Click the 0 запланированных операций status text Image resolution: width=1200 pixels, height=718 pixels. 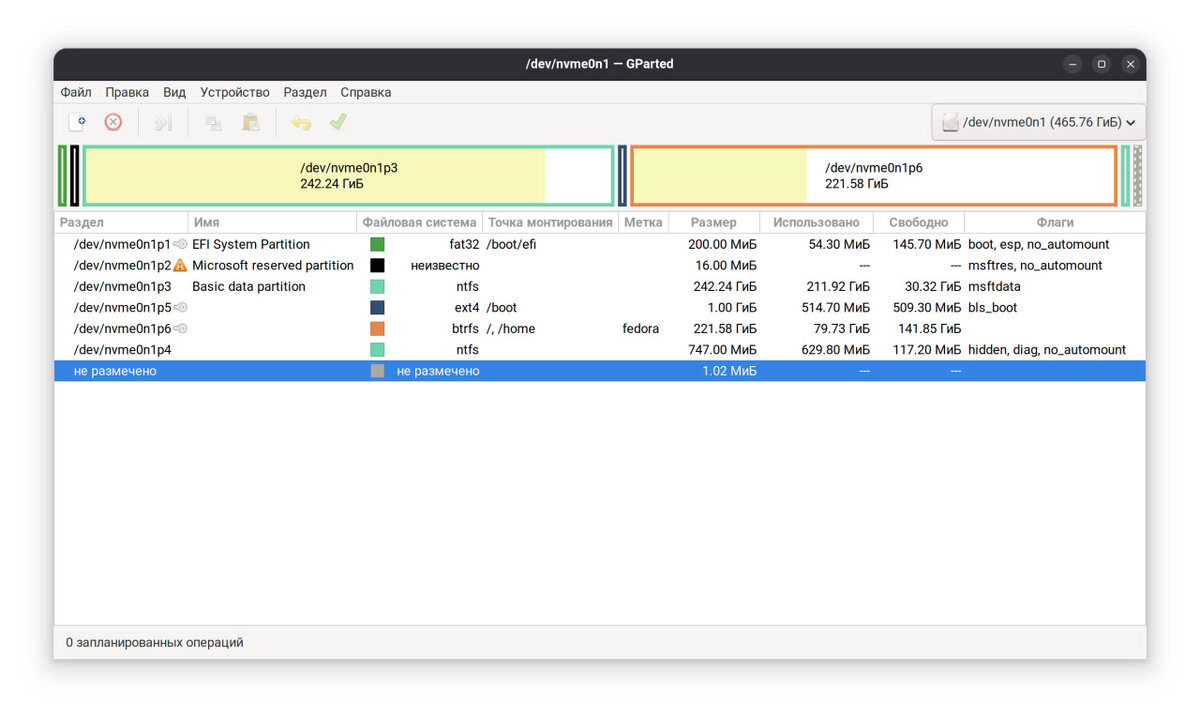[x=155, y=642]
